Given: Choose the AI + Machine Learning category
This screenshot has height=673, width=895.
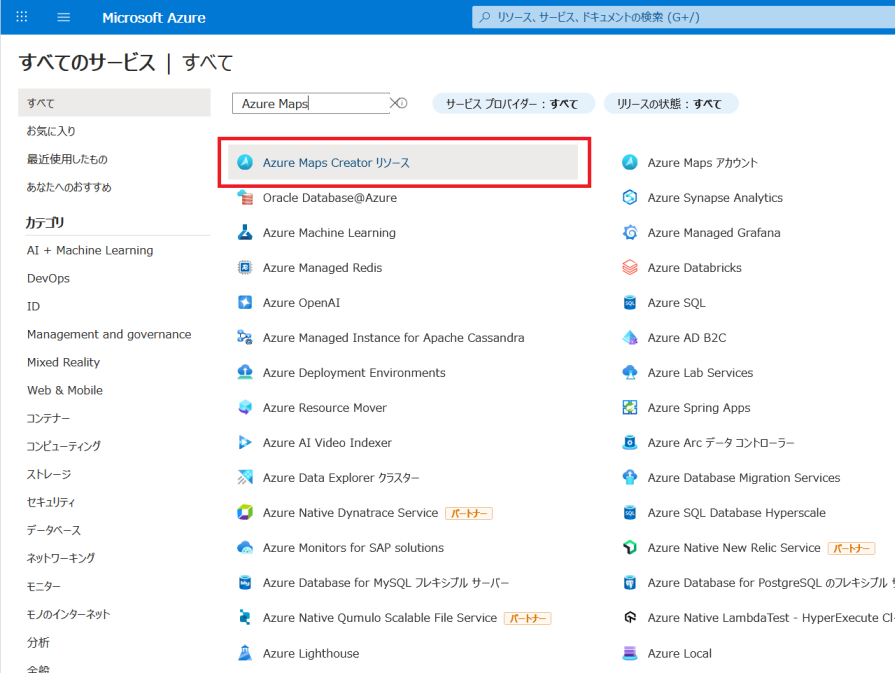Looking at the screenshot, I should [x=90, y=250].
